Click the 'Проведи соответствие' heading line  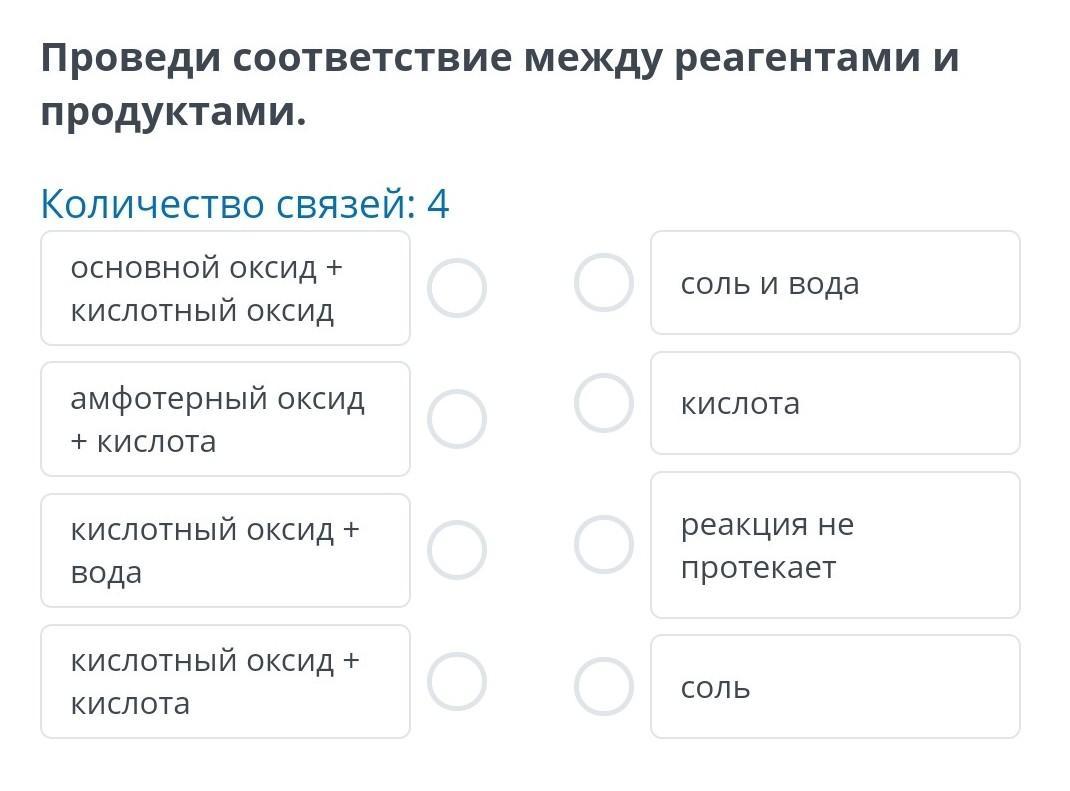500,58
